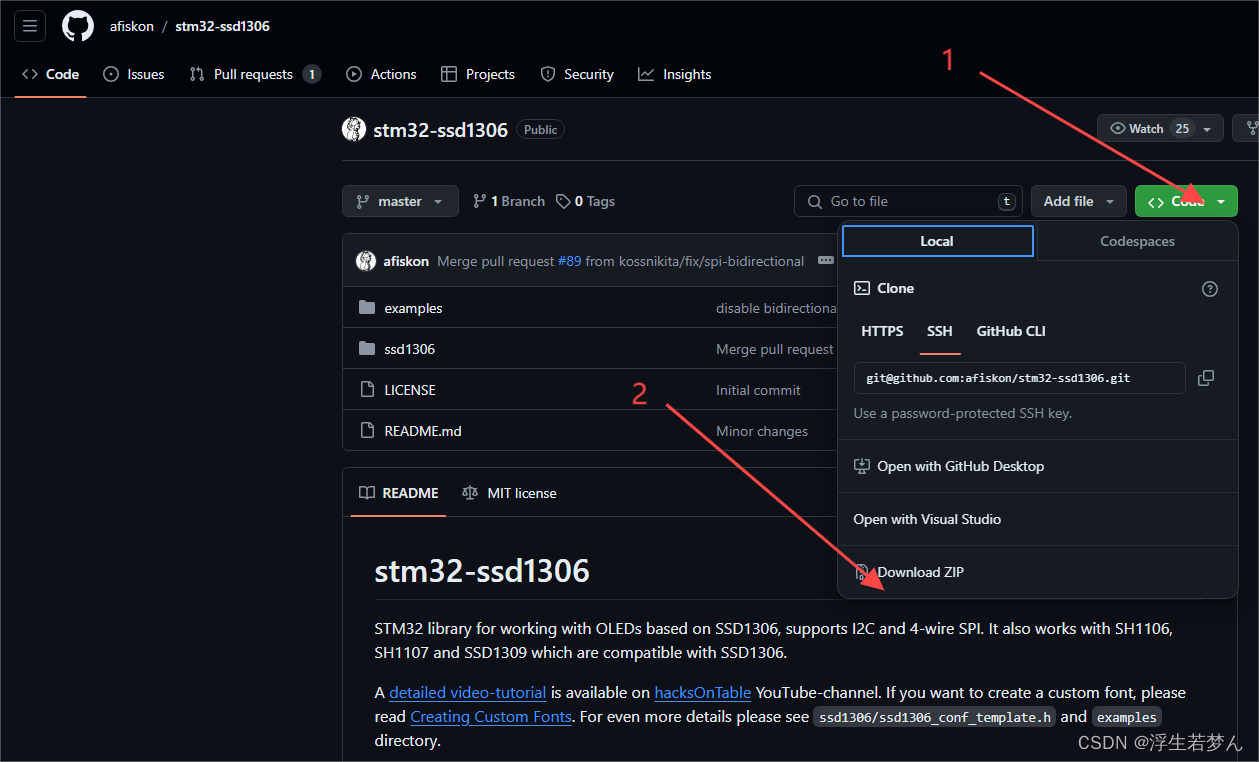This screenshot has height=762, width=1259.
Task: Click the README.md file icon
Action: click(x=366, y=431)
